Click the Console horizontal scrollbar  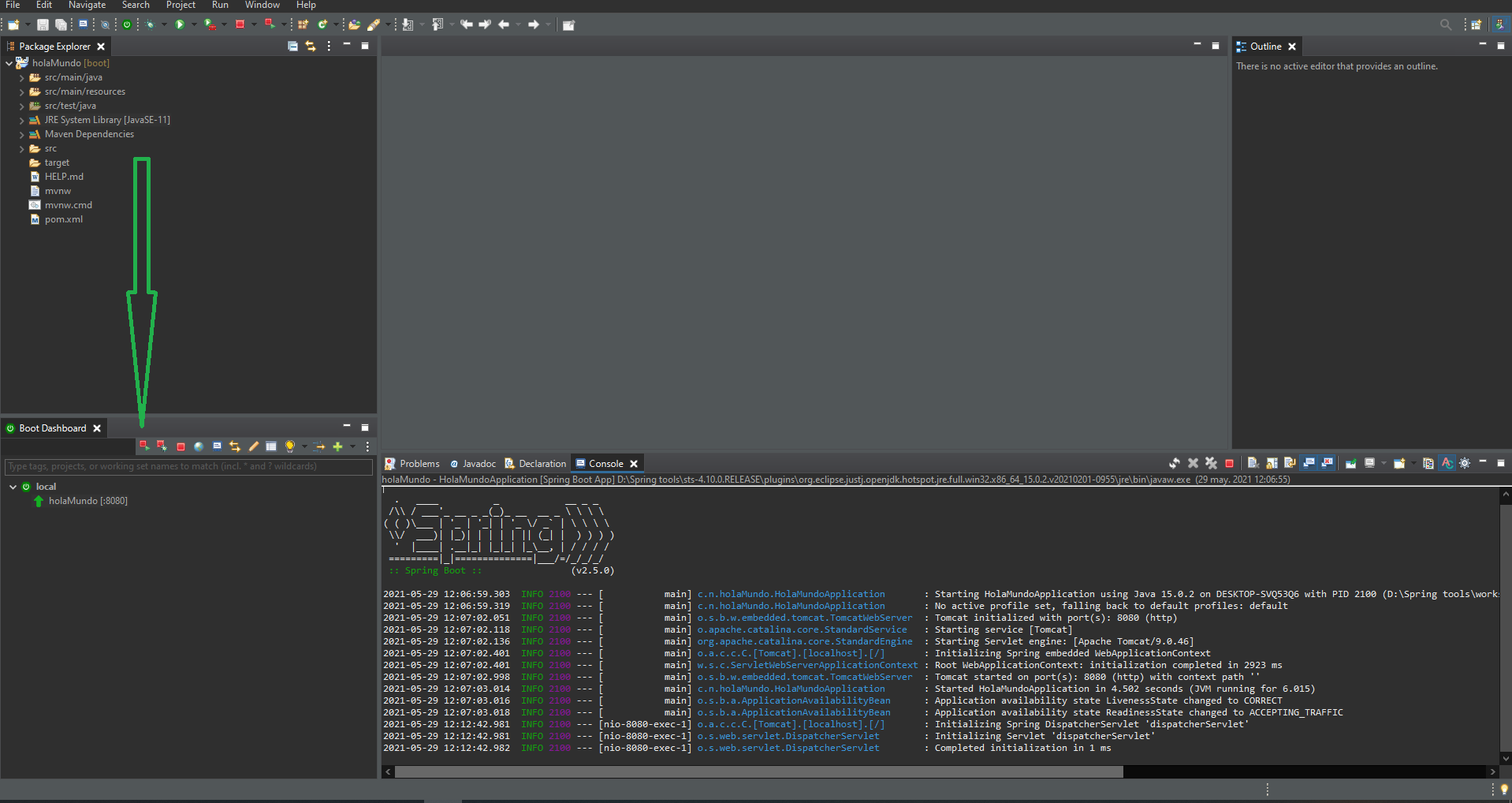[758, 771]
